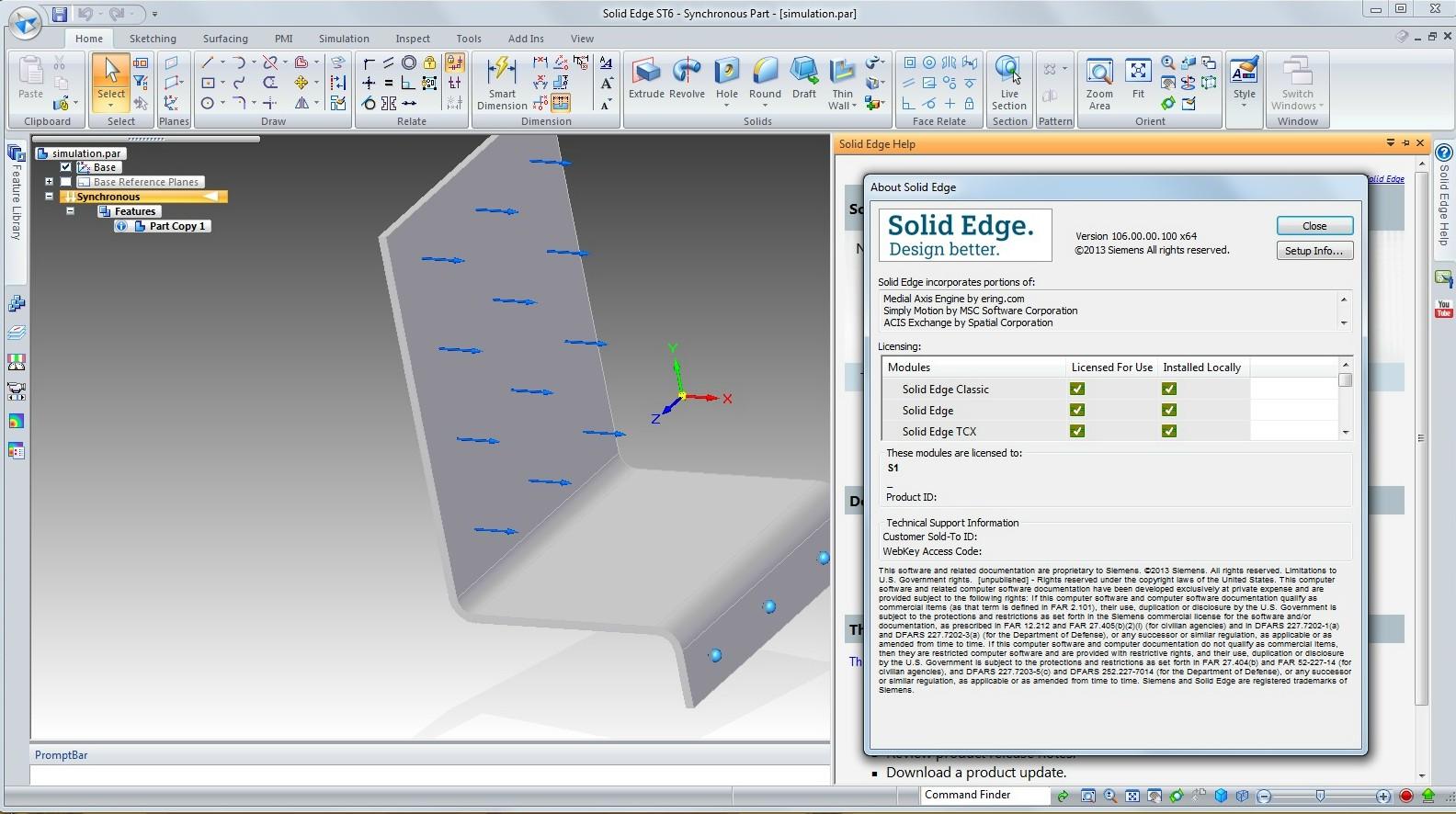Toggle Solid Edge Installed Locally check

1169,410
